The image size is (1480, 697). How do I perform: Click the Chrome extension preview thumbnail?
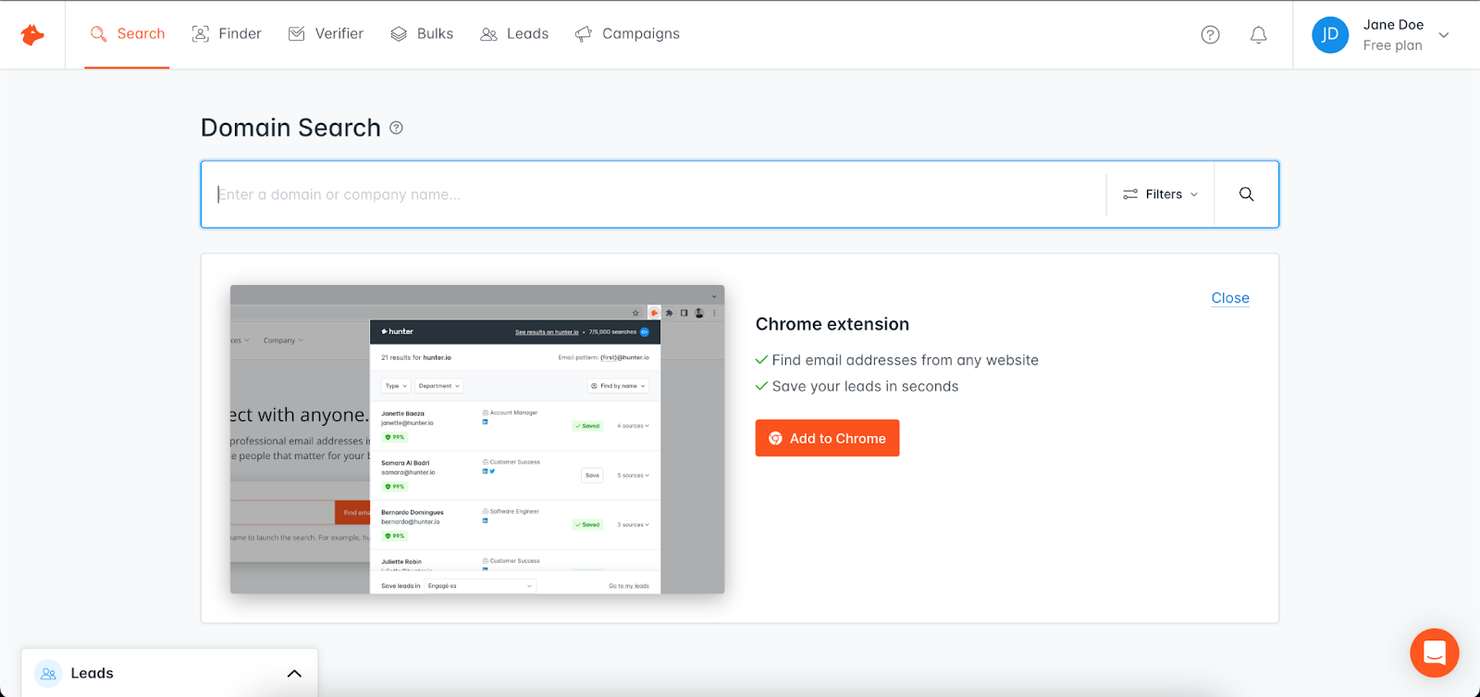click(477, 438)
